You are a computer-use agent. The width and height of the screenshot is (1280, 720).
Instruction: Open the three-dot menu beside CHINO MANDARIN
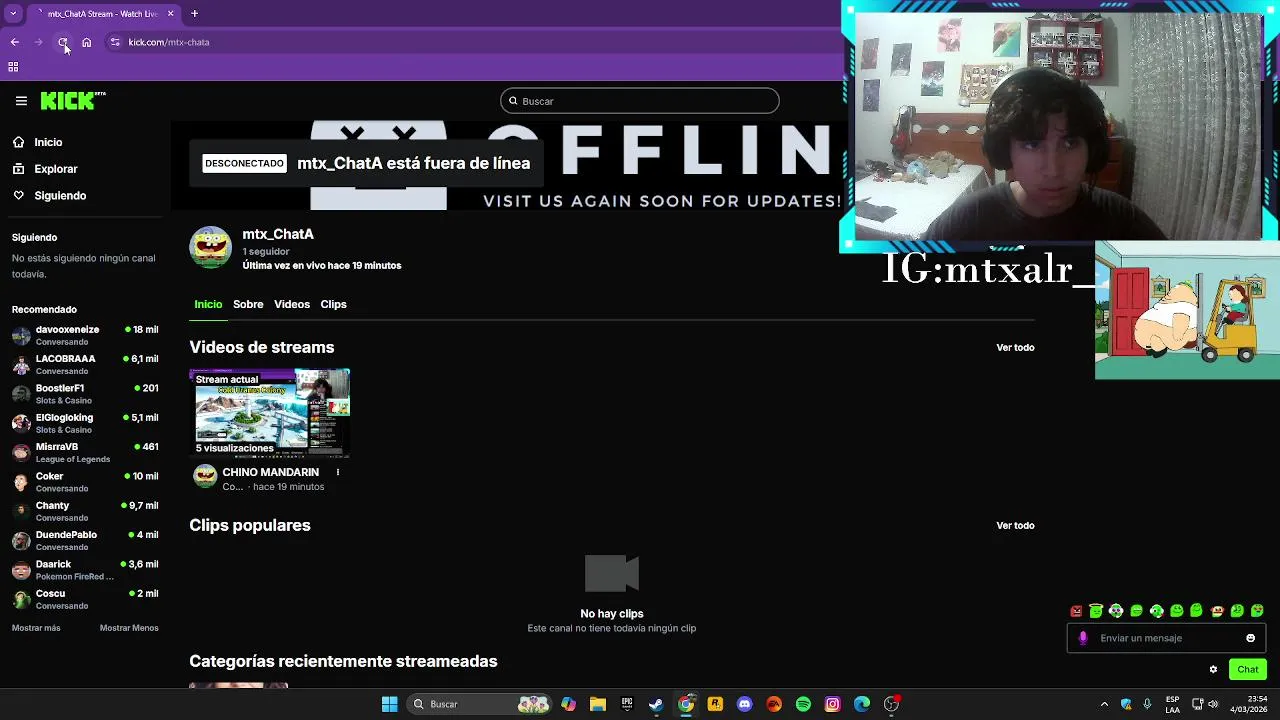[338, 472]
